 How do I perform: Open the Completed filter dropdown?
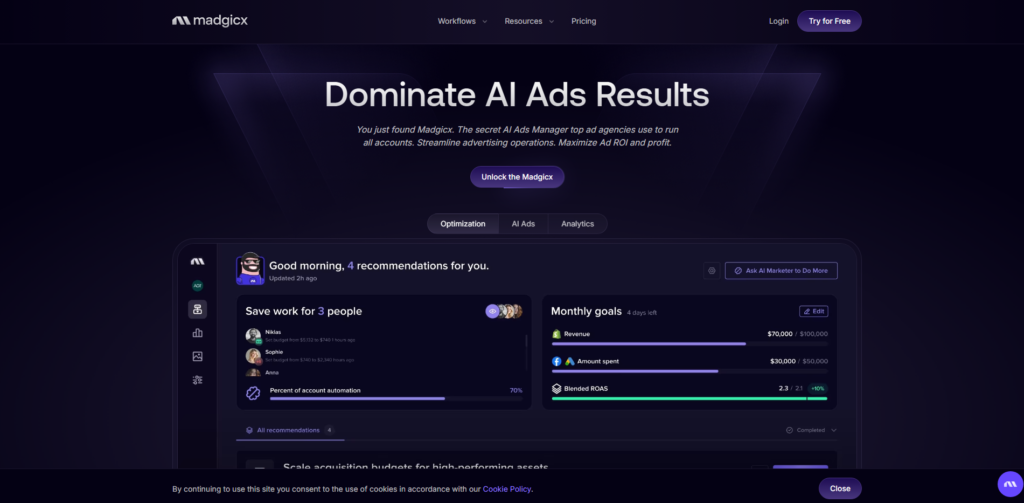(811, 430)
